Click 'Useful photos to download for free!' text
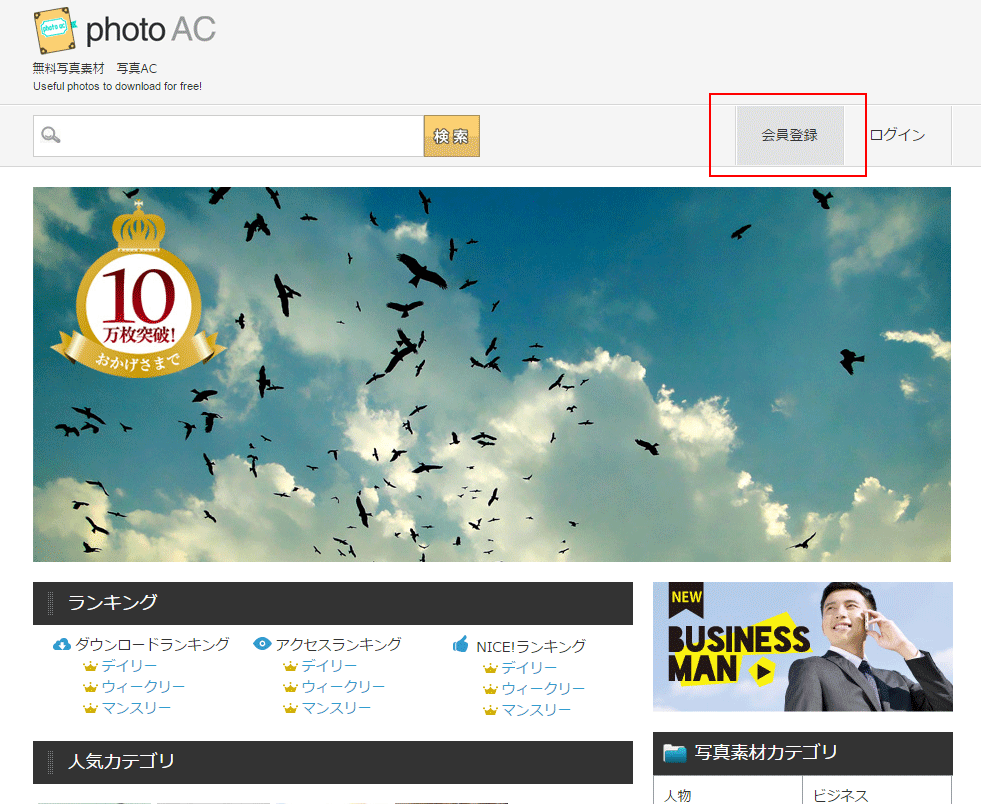 [x=118, y=86]
